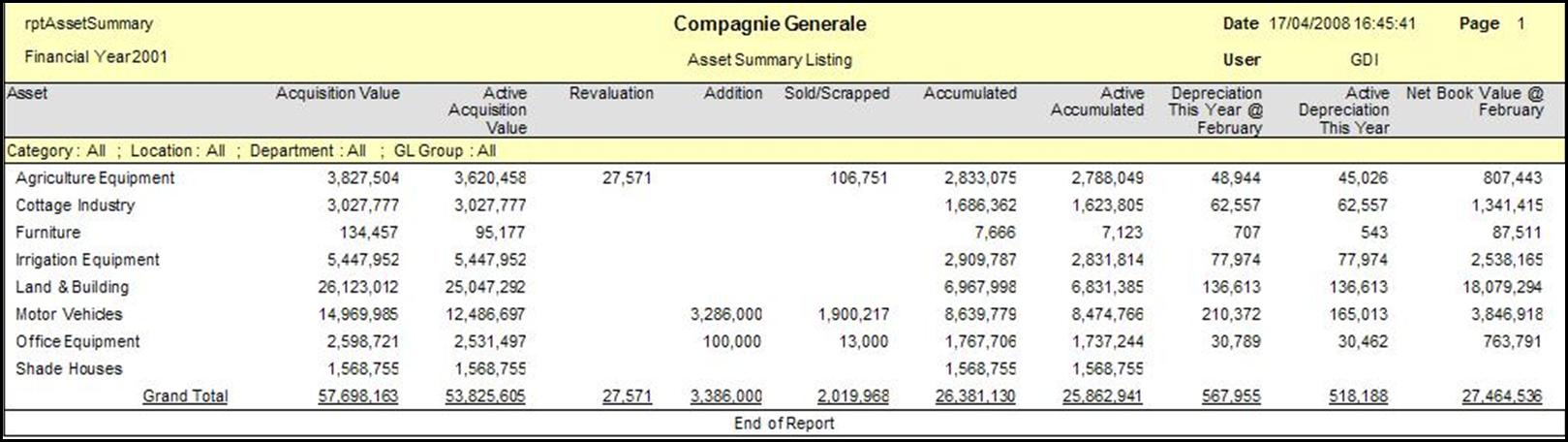Select the Agriculture Equipment asset row
This screenshot has width=1568, height=442.
(x=95, y=178)
